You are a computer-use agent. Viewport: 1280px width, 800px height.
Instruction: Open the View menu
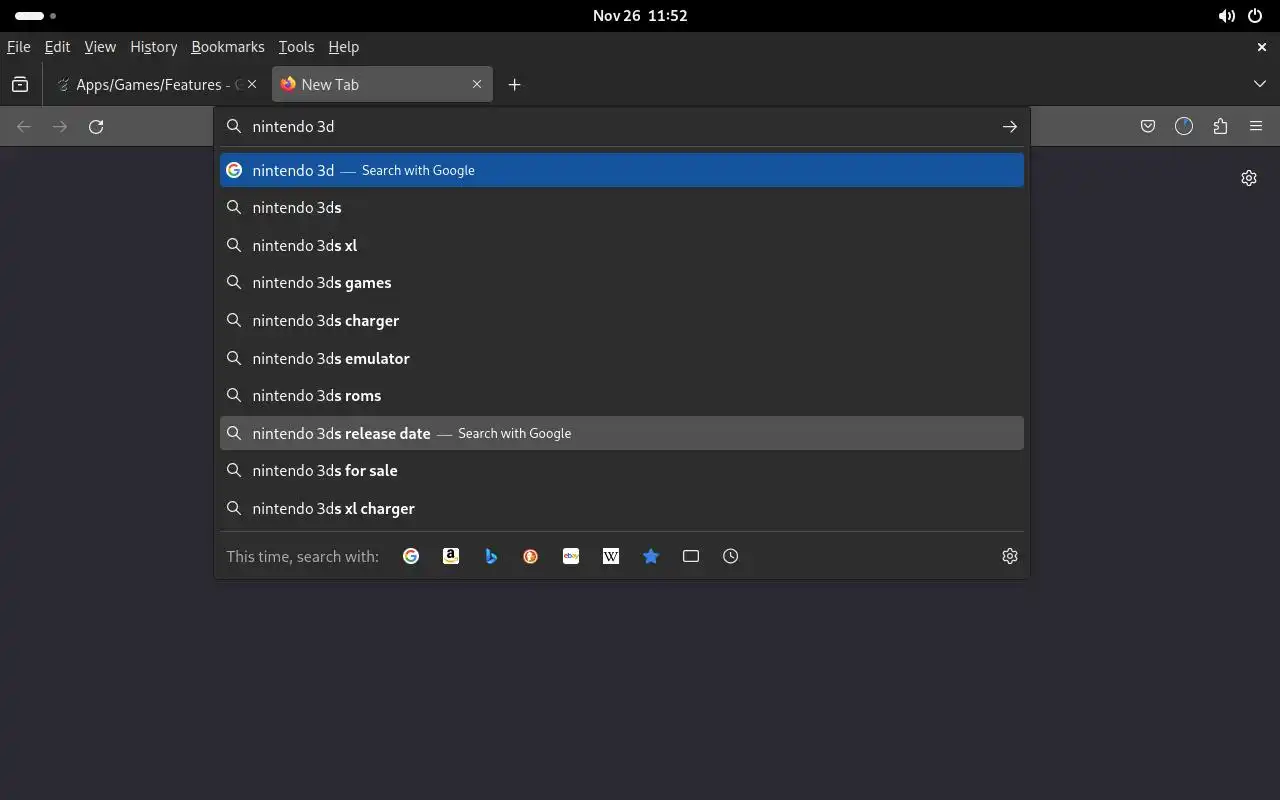100,47
